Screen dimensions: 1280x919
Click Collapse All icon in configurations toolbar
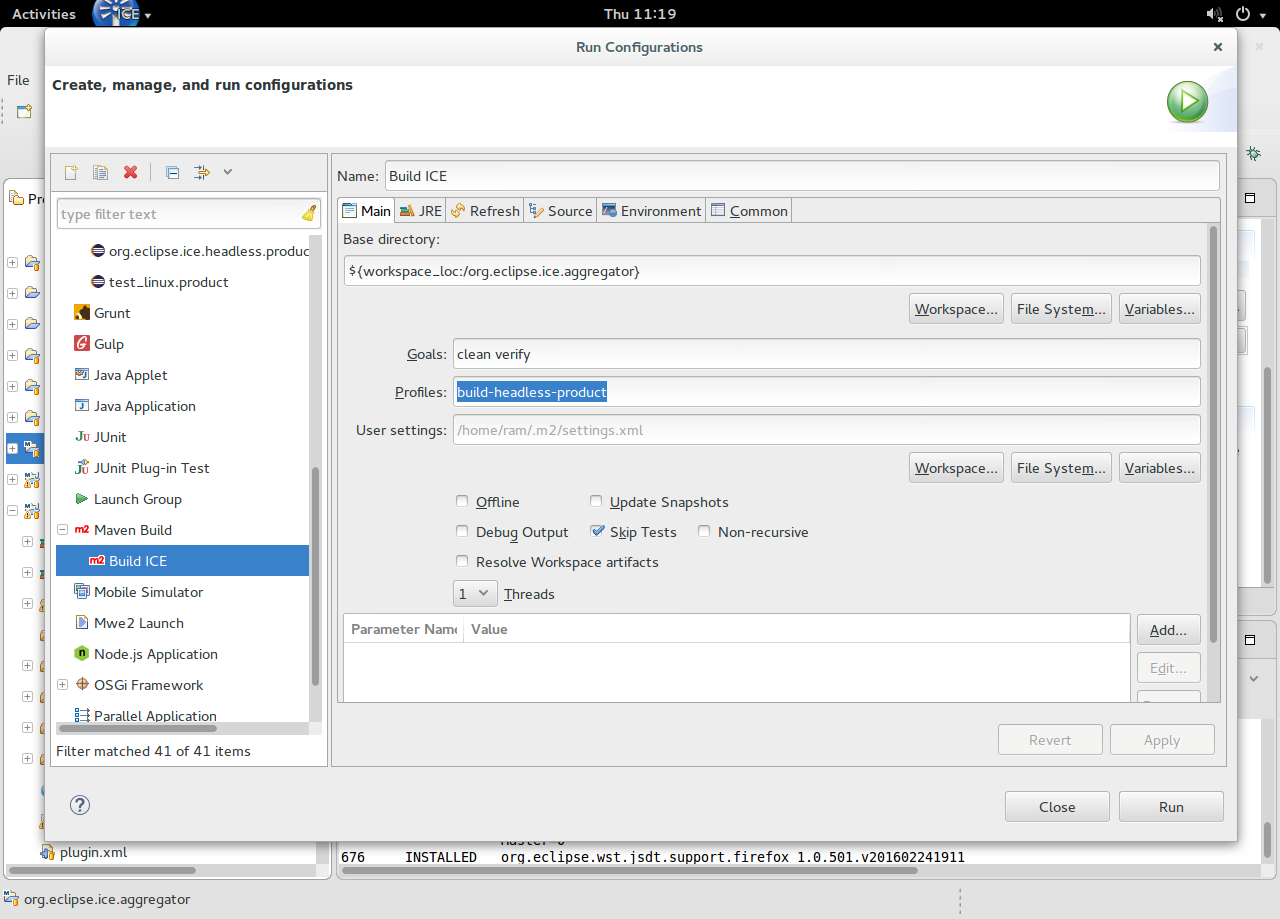172,172
